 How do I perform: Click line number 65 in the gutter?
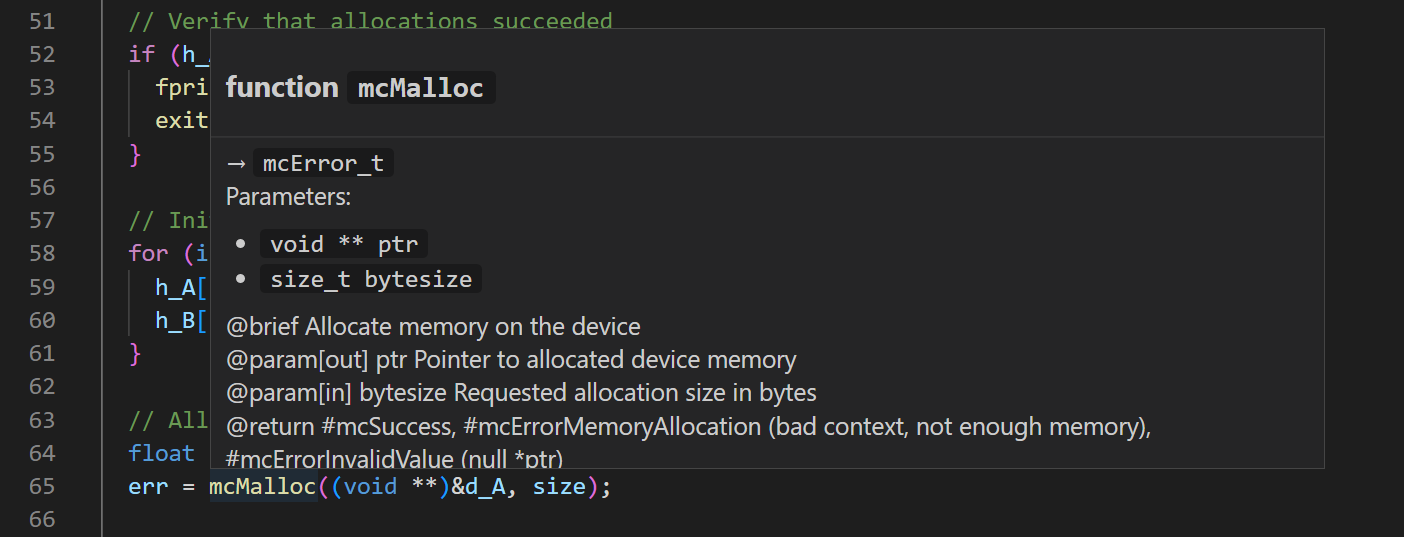[41, 487]
